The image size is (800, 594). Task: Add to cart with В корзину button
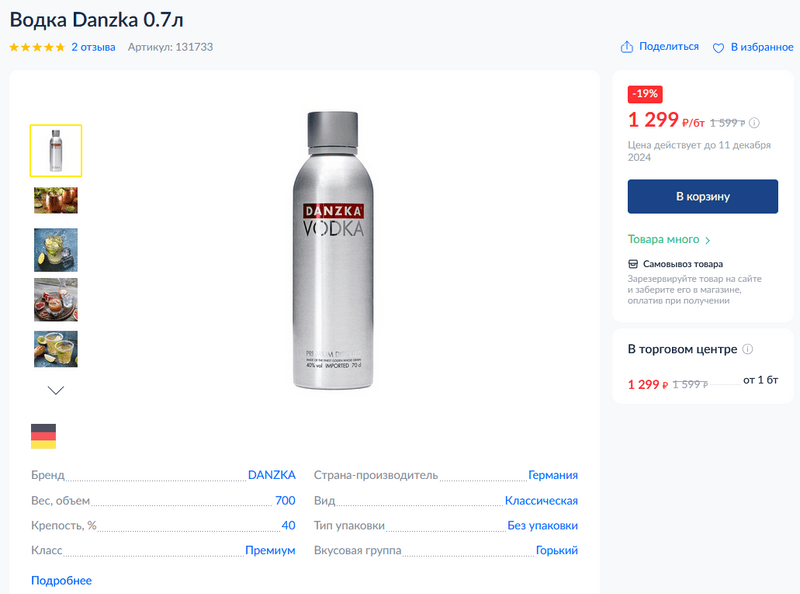coord(702,196)
